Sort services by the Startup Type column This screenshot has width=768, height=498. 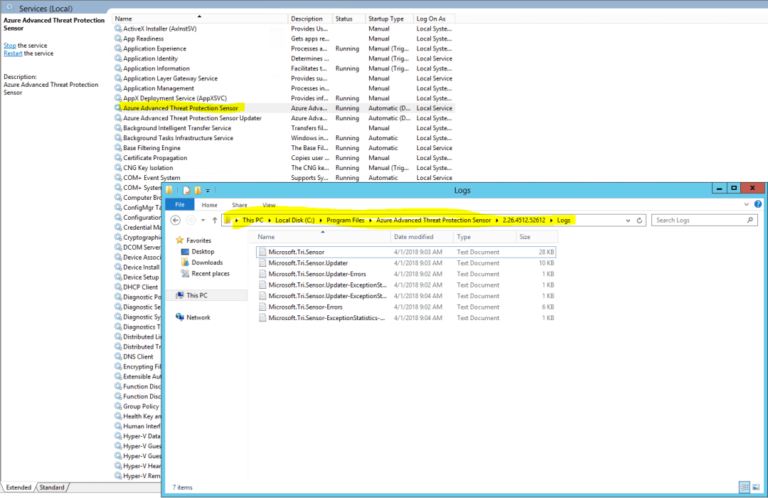(x=386, y=19)
